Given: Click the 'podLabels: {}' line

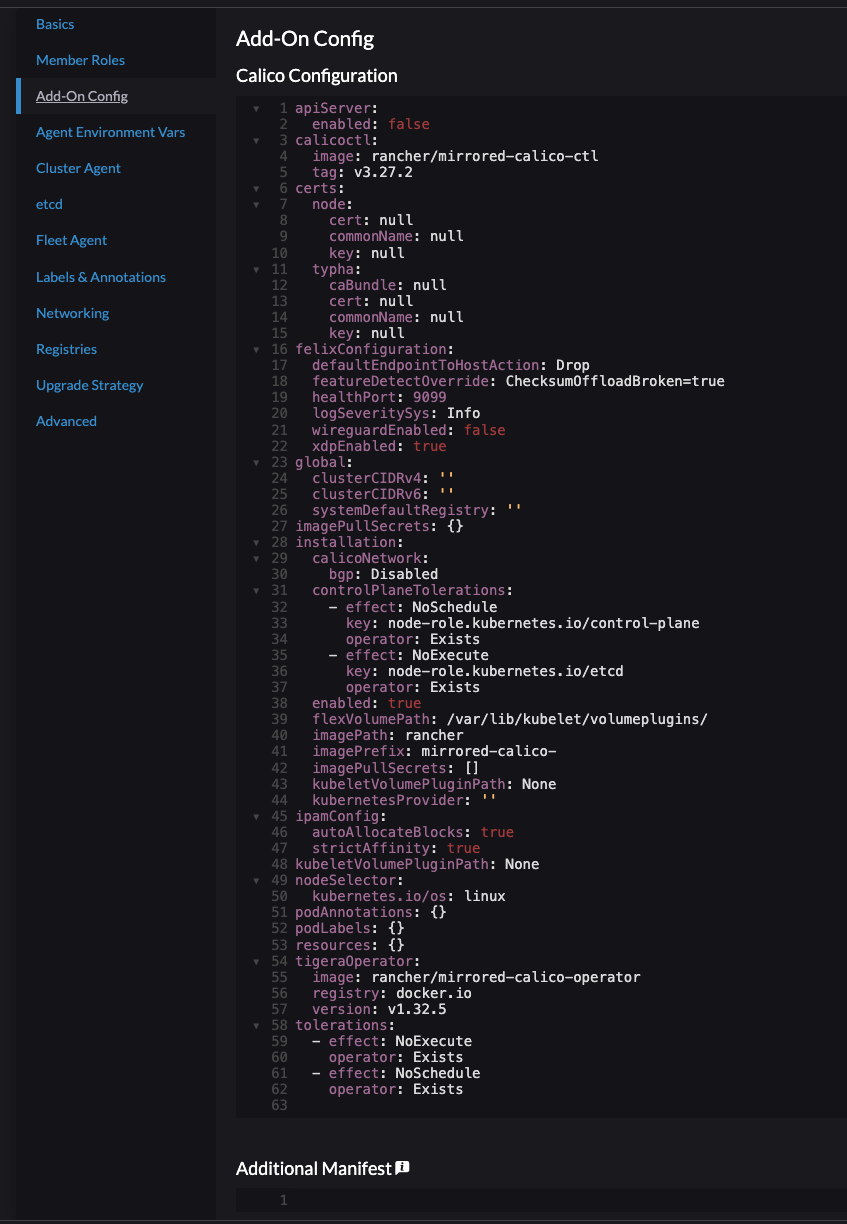Looking at the screenshot, I should coord(349,928).
